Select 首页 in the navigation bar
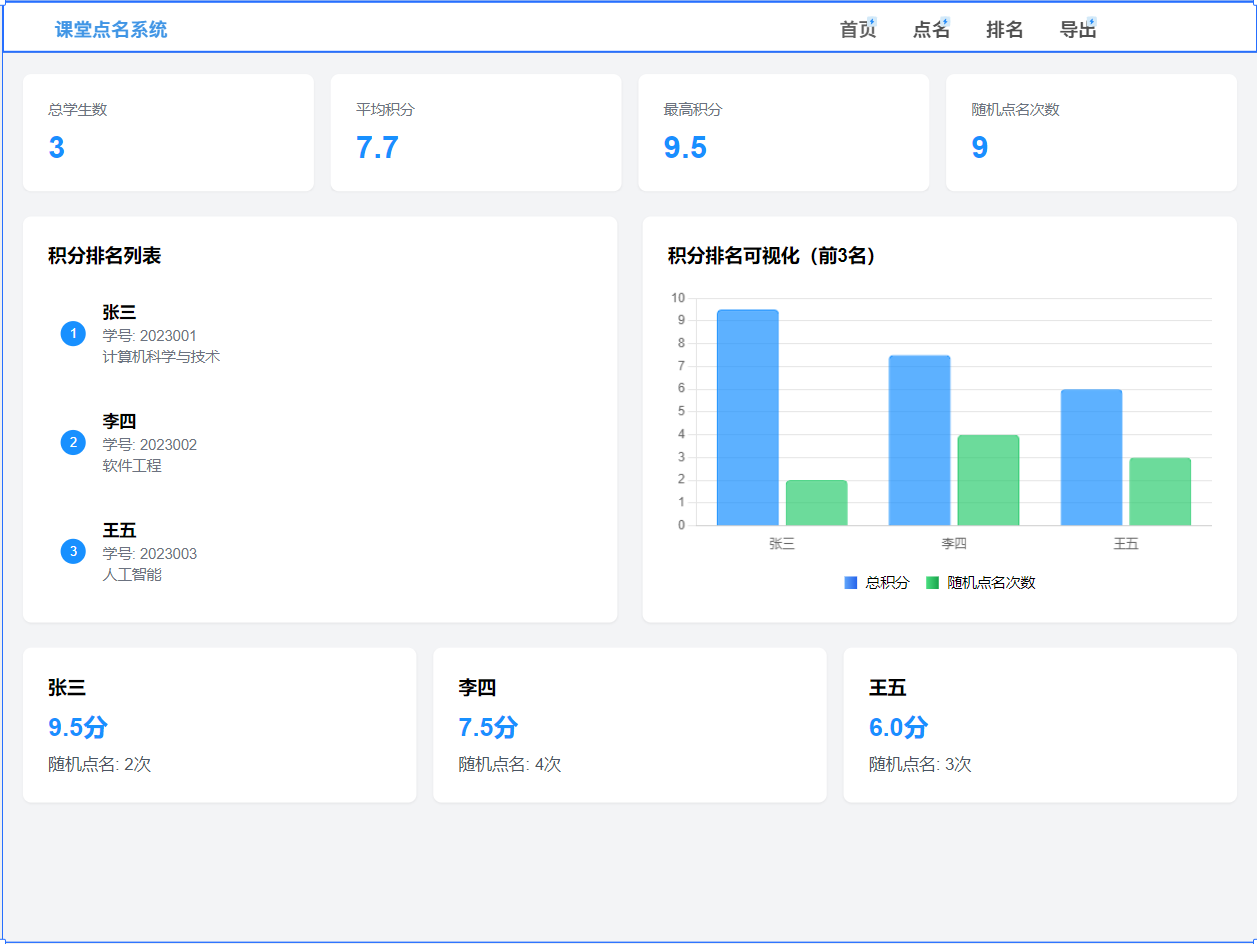This screenshot has width=1257, height=944. click(858, 29)
